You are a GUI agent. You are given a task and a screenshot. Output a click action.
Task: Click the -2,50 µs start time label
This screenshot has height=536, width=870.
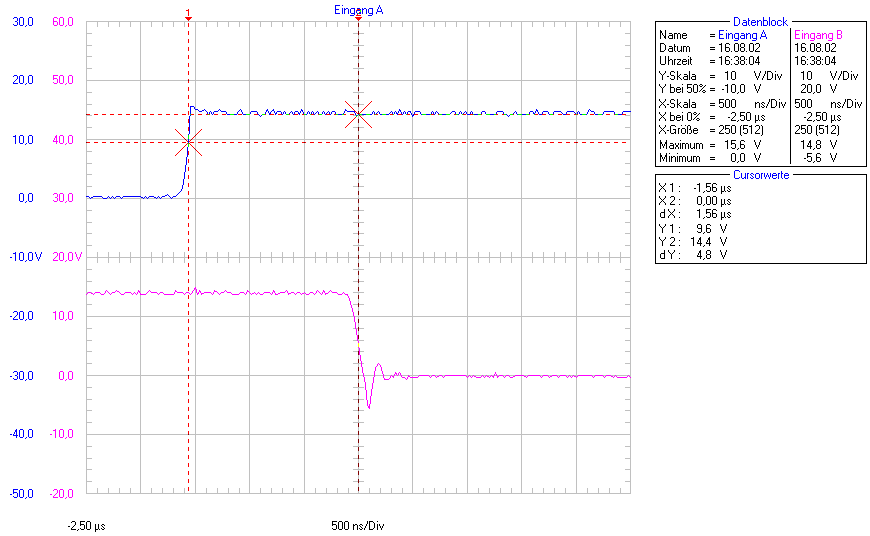click(x=87, y=525)
